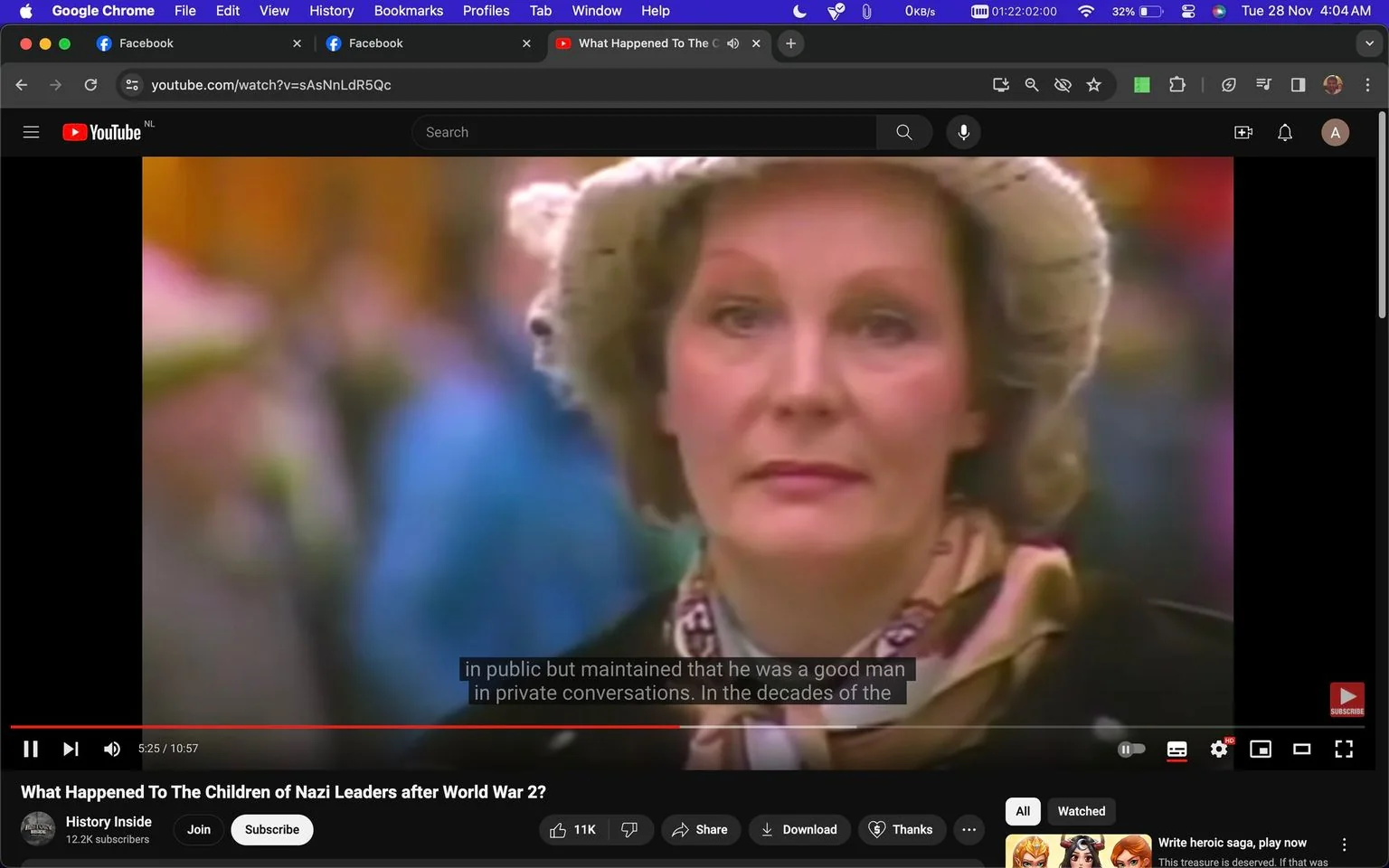Image resolution: width=1389 pixels, height=868 pixels.
Task: Open History Inside channel name
Action: (x=109, y=821)
